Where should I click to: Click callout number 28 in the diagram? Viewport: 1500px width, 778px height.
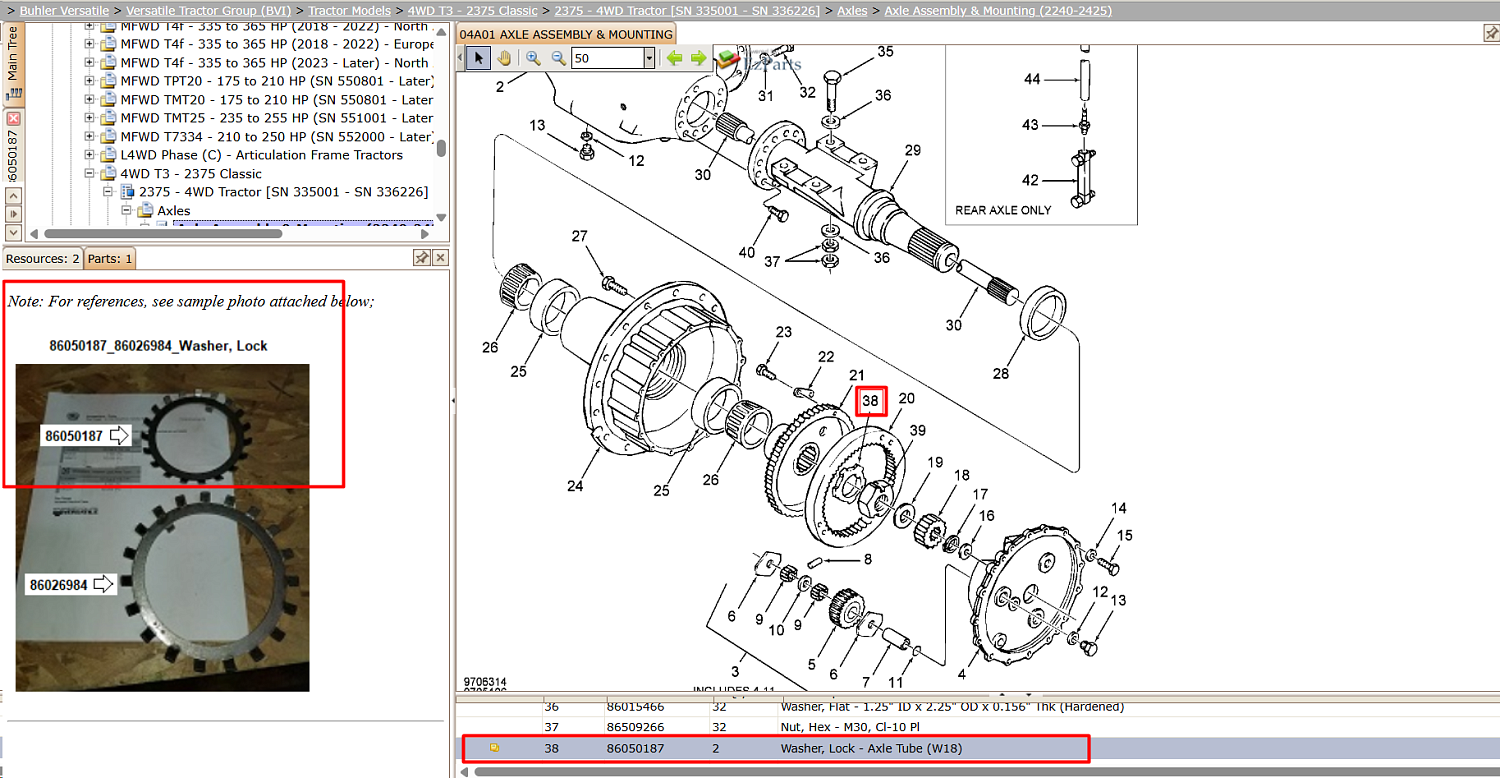coord(1001,374)
